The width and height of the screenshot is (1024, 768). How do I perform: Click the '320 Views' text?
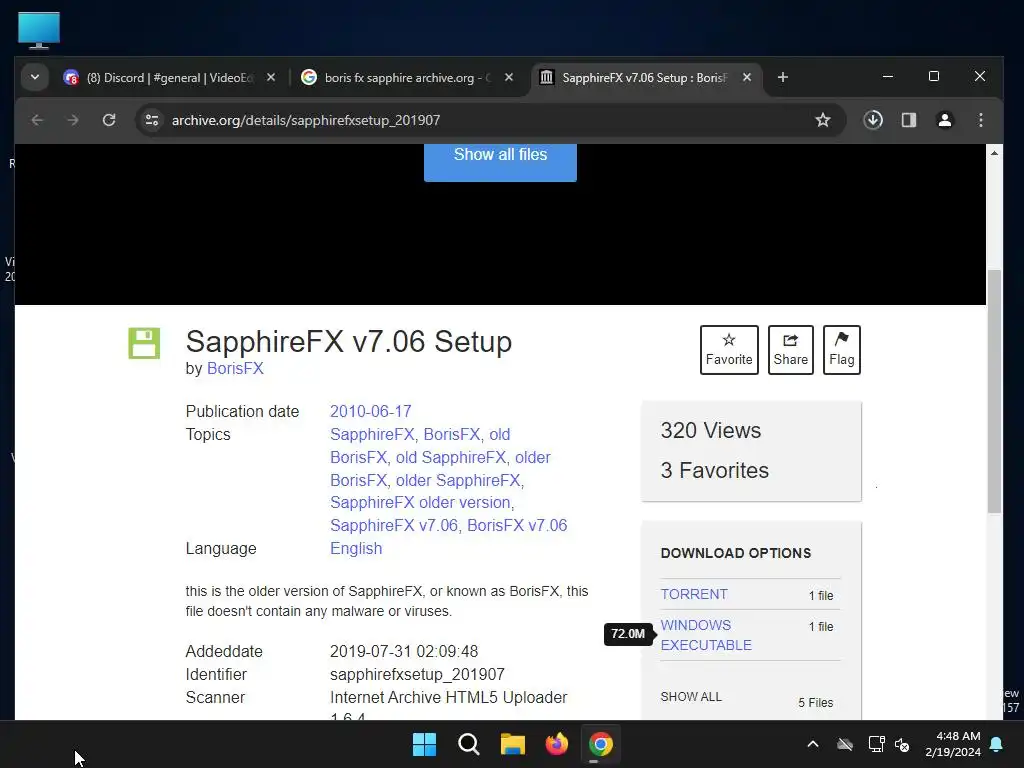(711, 430)
